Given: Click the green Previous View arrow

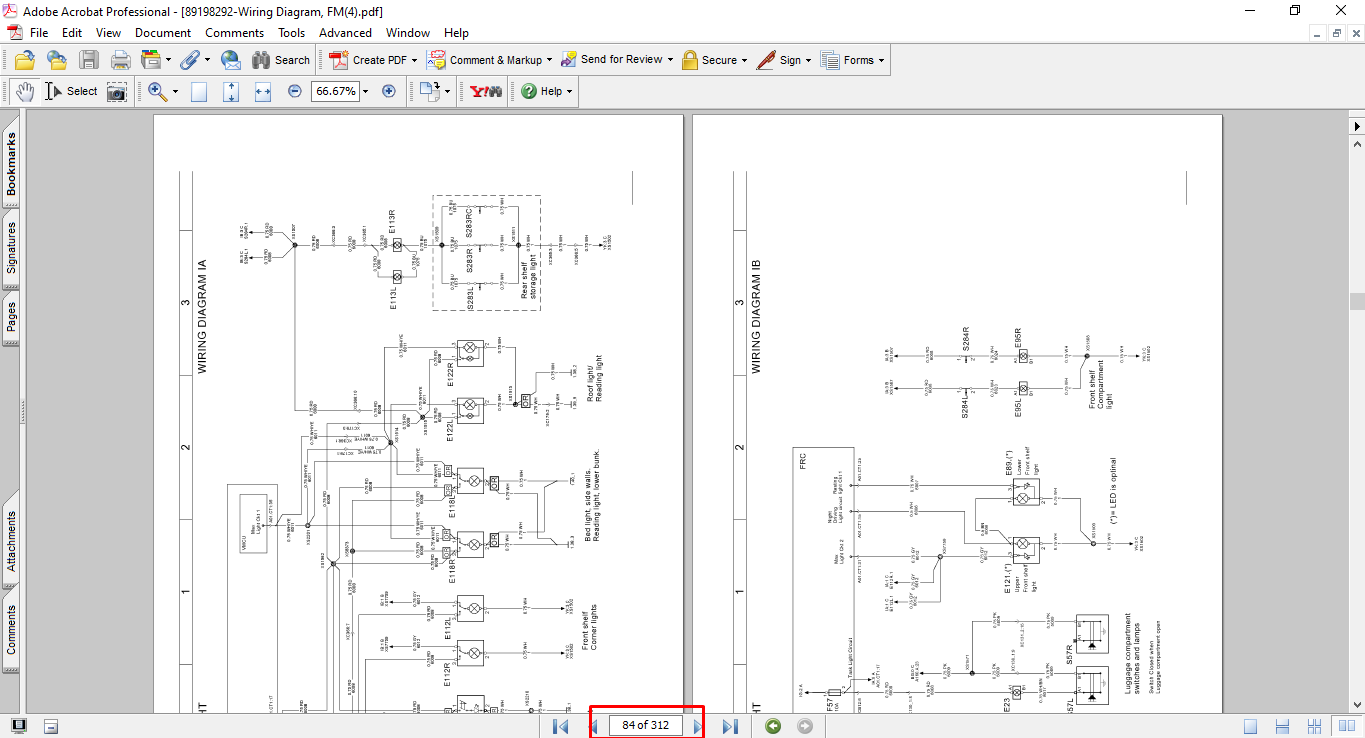Looking at the screenshot, I should 772,726.
